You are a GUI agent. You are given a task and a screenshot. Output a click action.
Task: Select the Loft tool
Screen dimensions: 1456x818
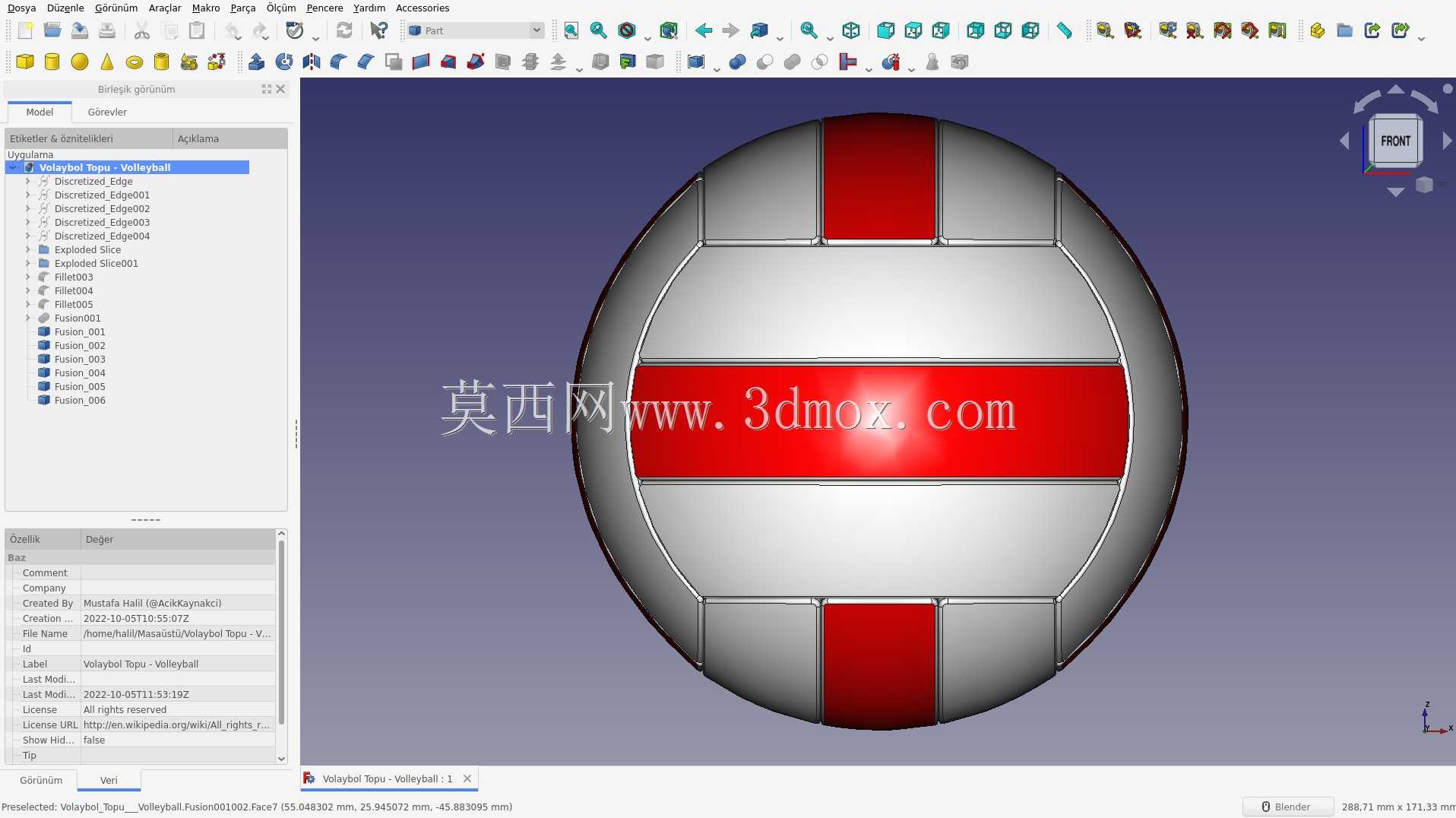click(x=448, y=62)
